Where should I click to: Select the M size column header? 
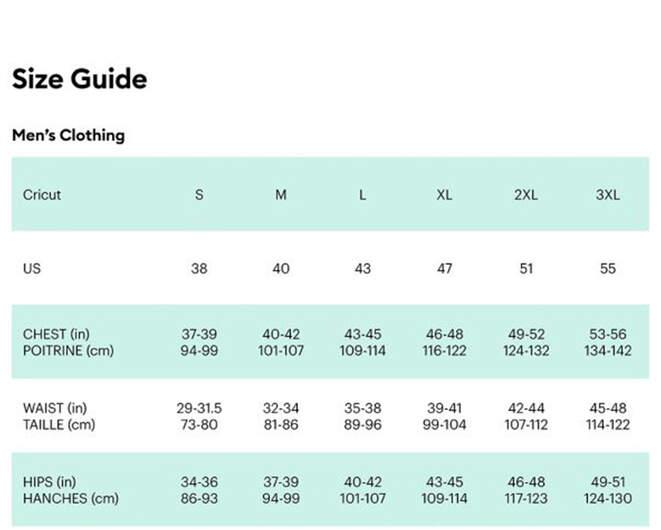281,195
